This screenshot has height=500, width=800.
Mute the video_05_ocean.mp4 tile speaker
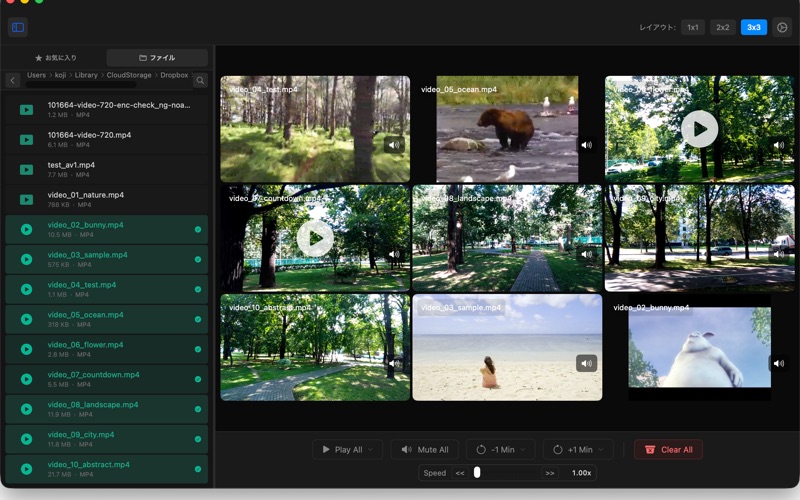coord(587,145)
